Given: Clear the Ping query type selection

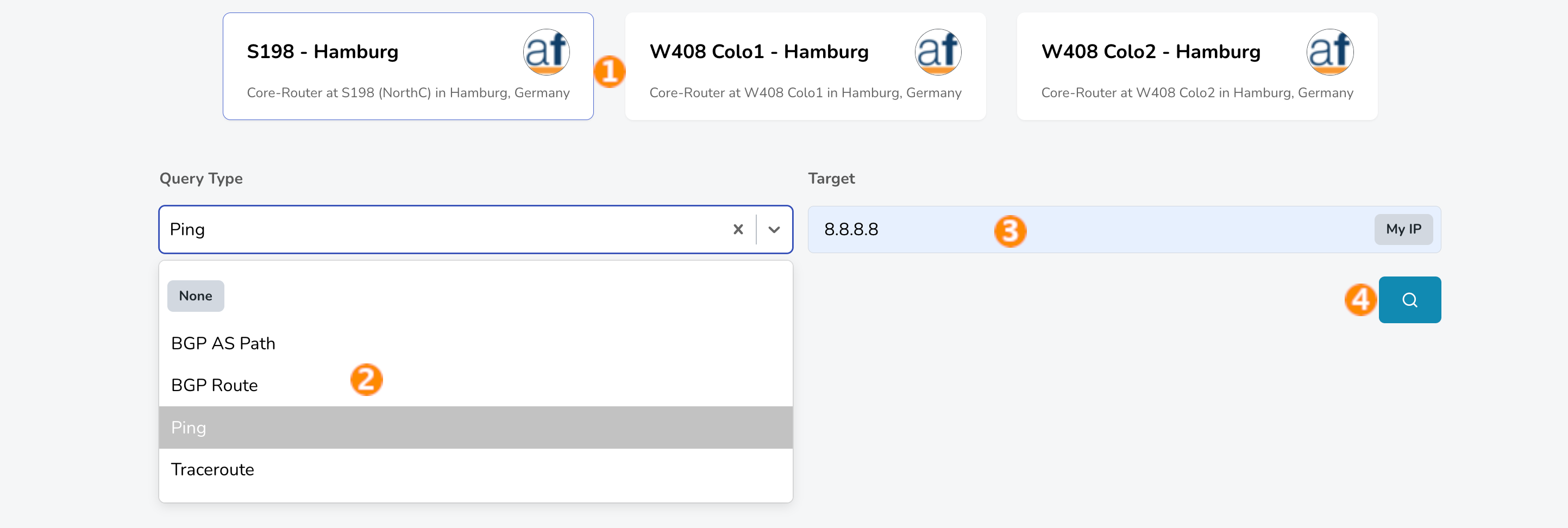Looking at the screenshot, I should tap(738, 229).
